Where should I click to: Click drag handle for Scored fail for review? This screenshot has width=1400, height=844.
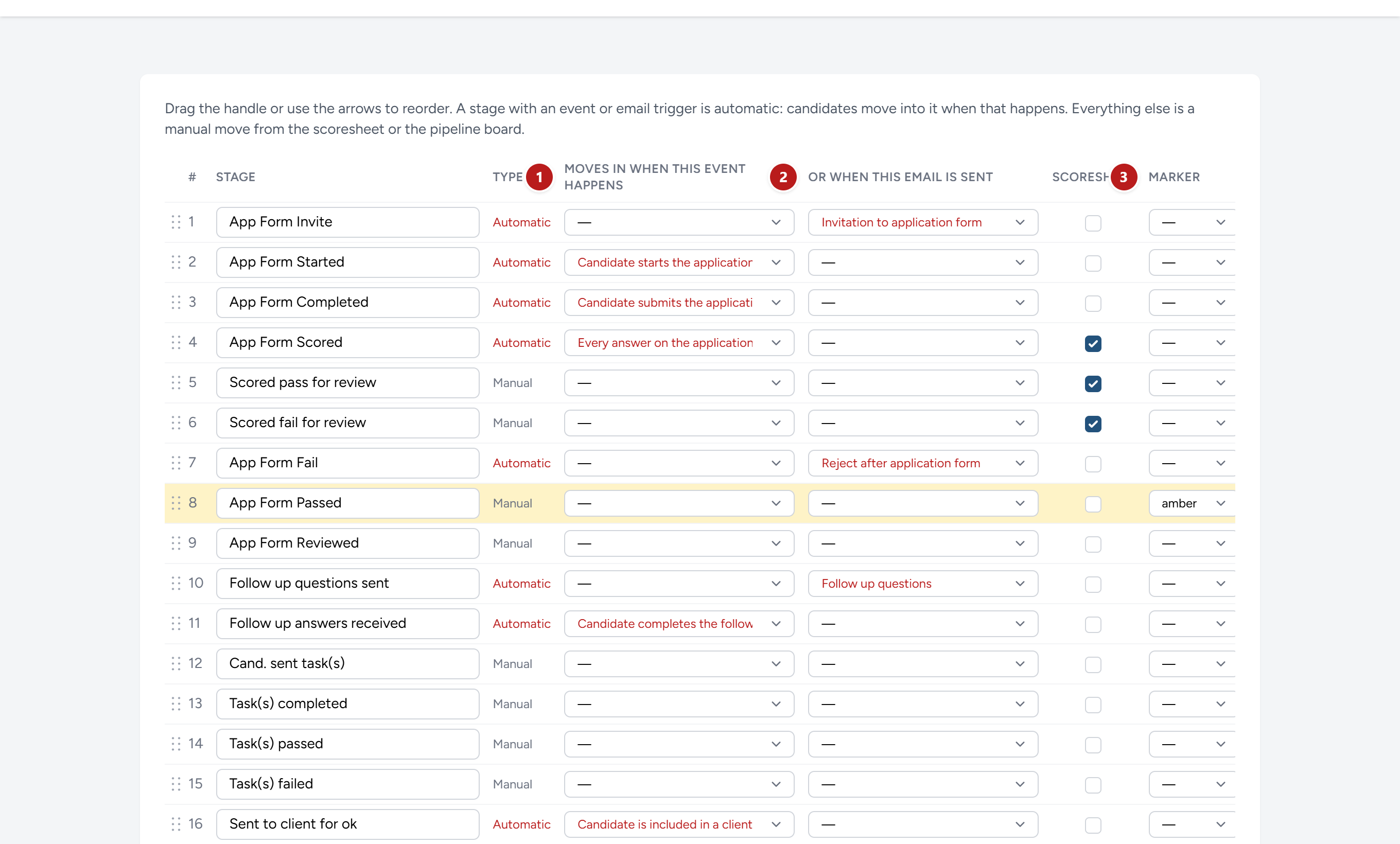pos(176,423)
